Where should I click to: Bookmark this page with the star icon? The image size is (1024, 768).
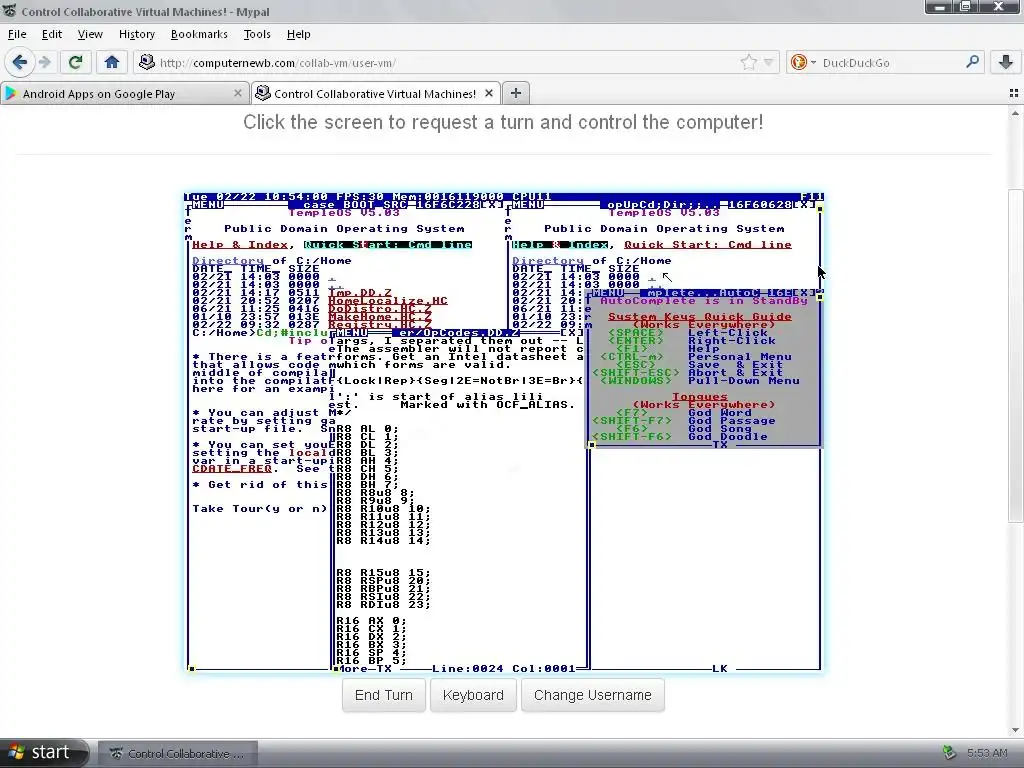click(x=748, y=62)
